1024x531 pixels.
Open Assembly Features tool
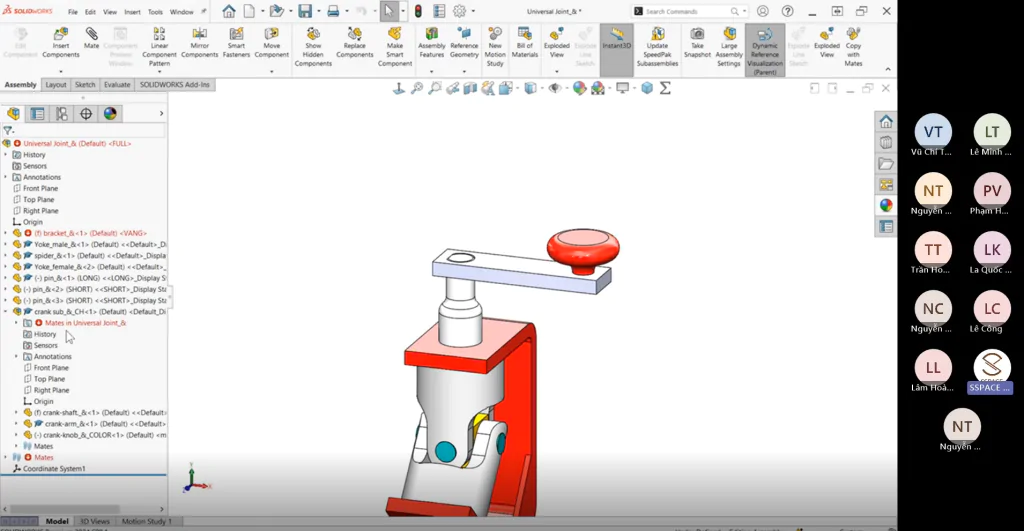coord(432,42)
